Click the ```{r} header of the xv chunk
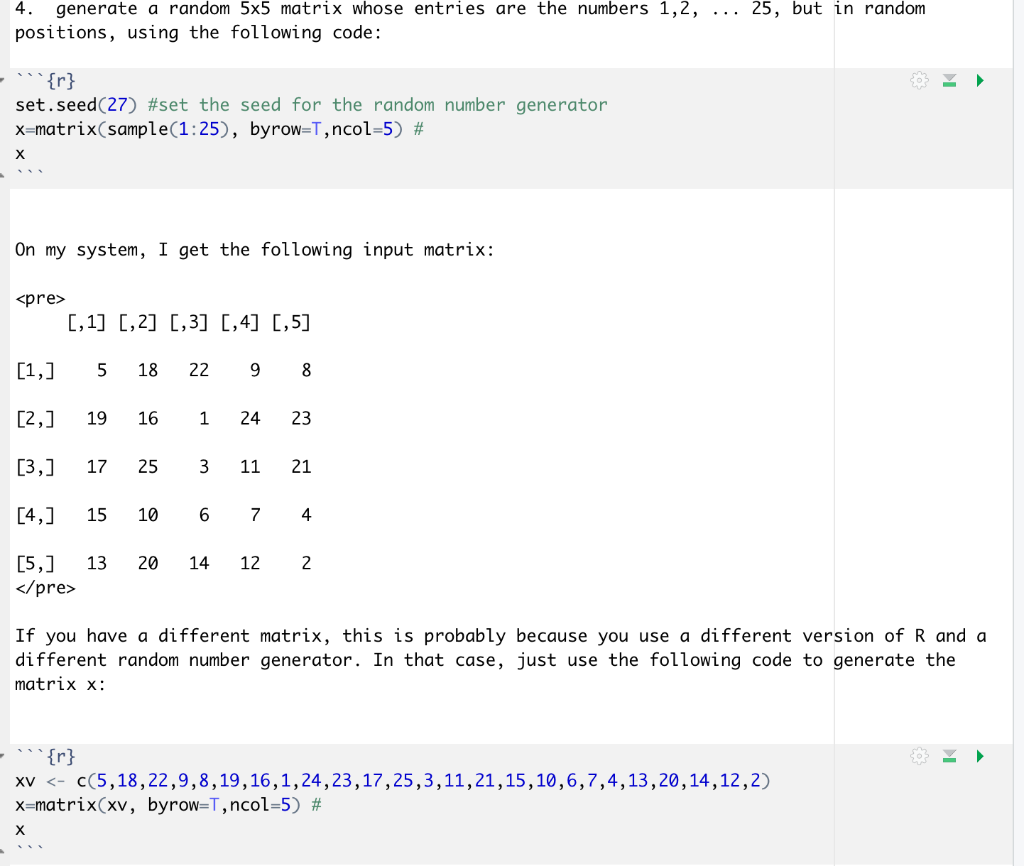The height and width of the screenshot is (866, 1024). coord(46,756)
